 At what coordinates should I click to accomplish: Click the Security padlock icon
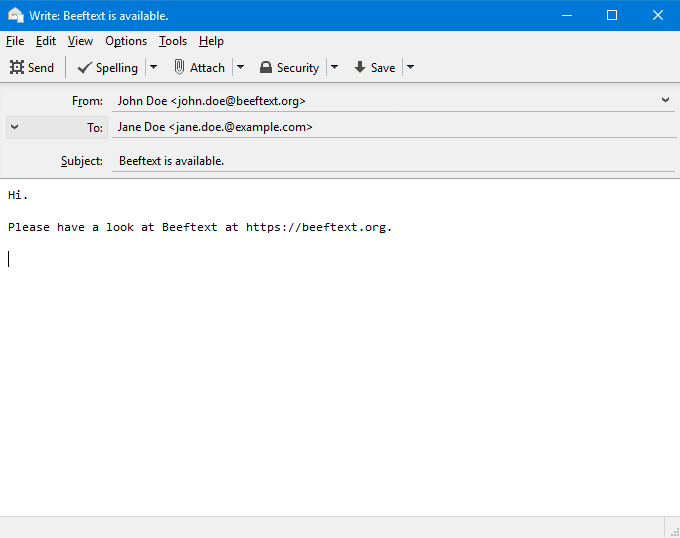tap(266, 68)
